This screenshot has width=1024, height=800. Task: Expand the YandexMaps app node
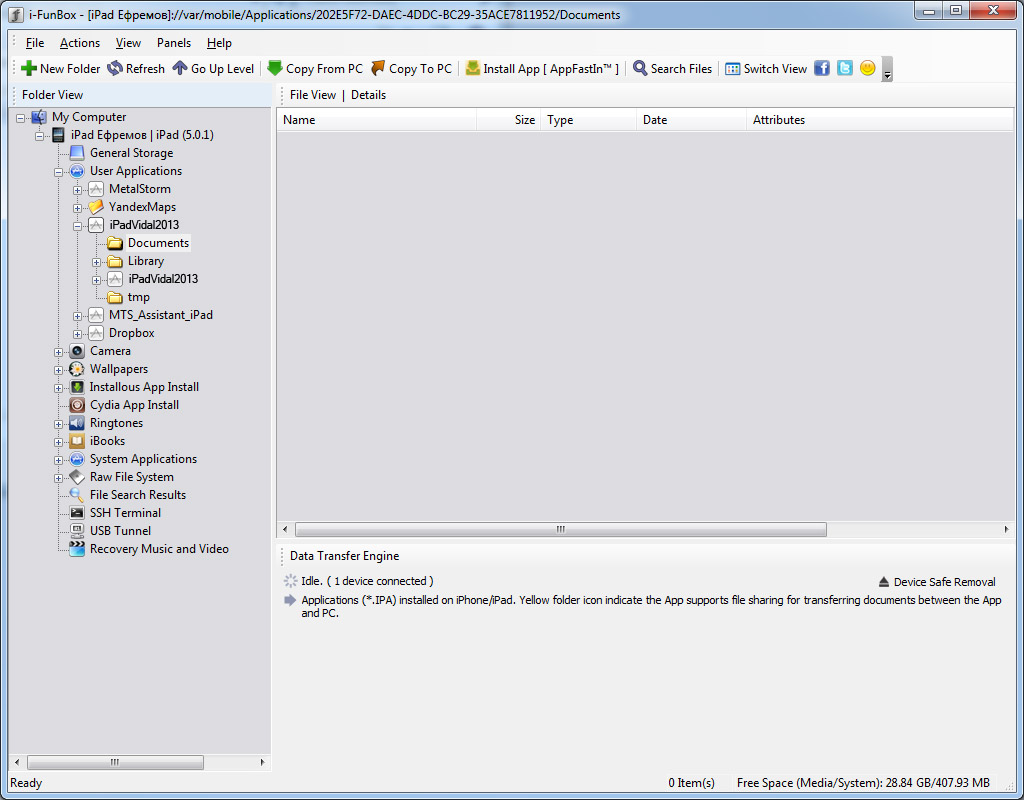(77, 208)
